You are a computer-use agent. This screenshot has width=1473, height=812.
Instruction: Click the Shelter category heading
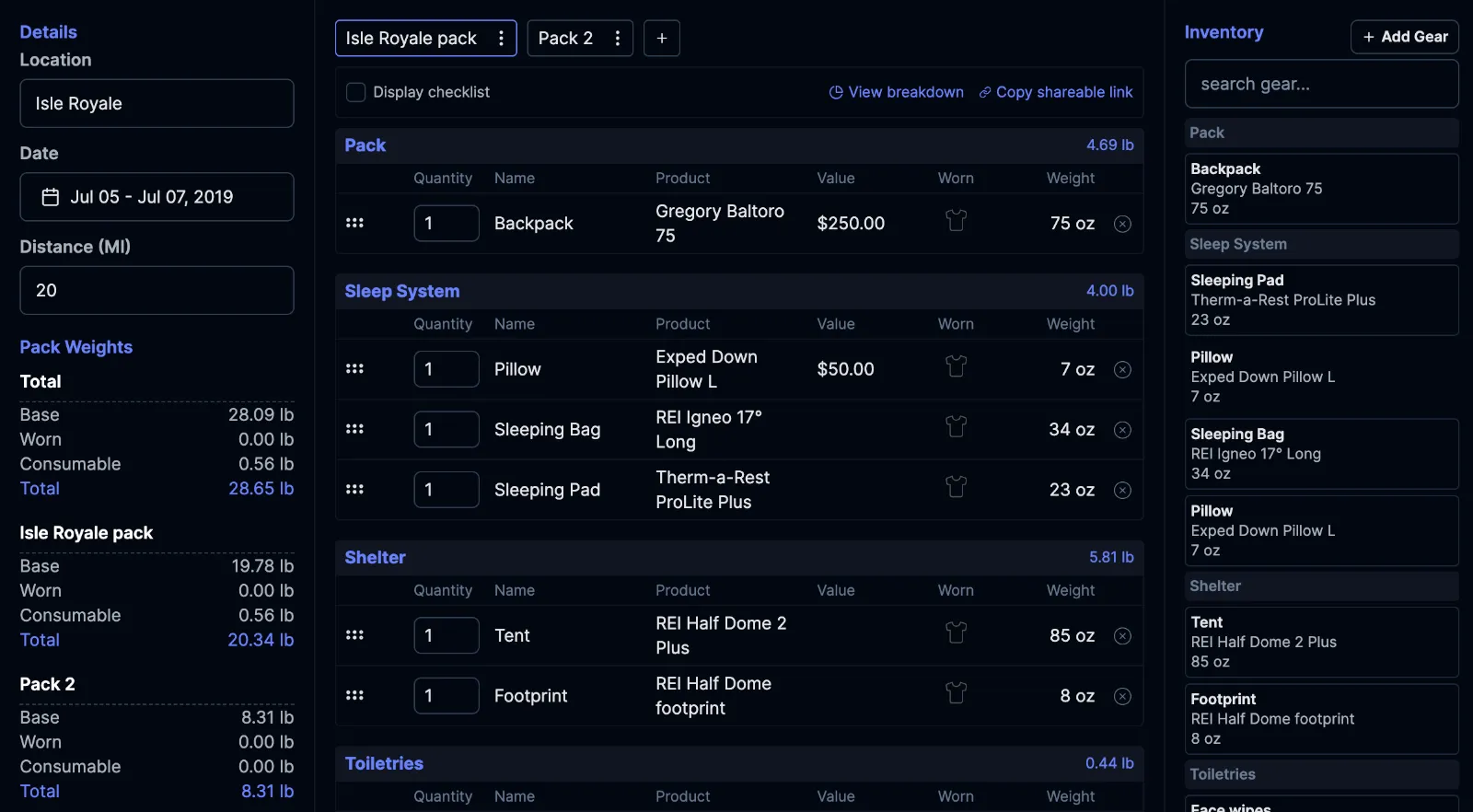coord(375,557)
